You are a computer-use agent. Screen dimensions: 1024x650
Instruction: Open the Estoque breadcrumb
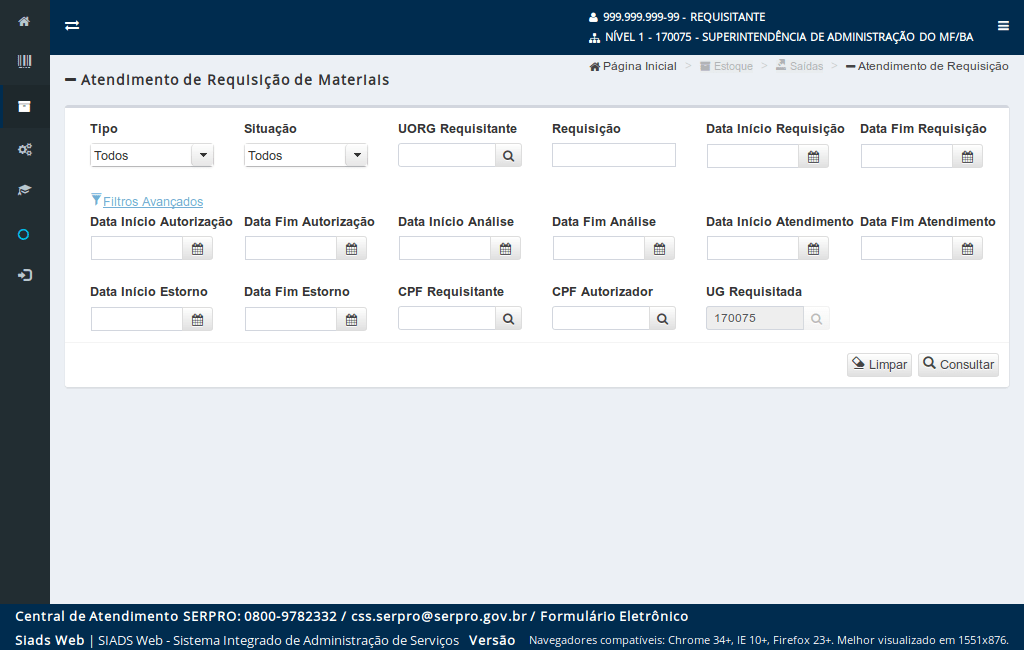tap(726, 66)
